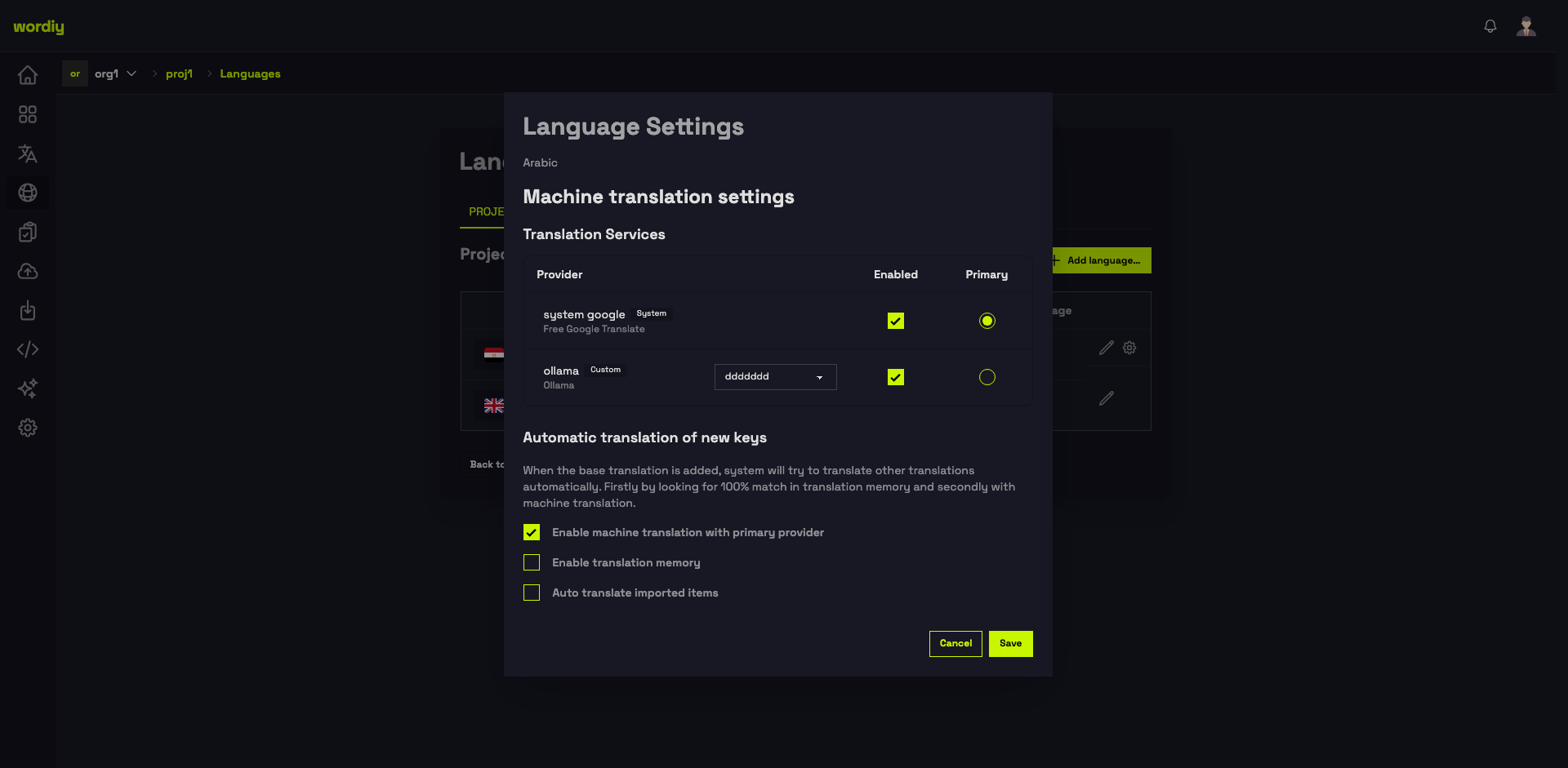Viewport: 1568px width, 768px height.
Task: Open the globe languages icon in sidebar
Action: pos(28,193)
